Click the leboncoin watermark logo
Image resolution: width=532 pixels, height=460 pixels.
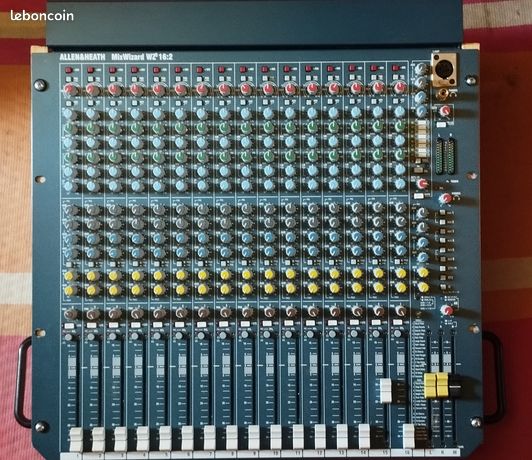click(42, 16)
